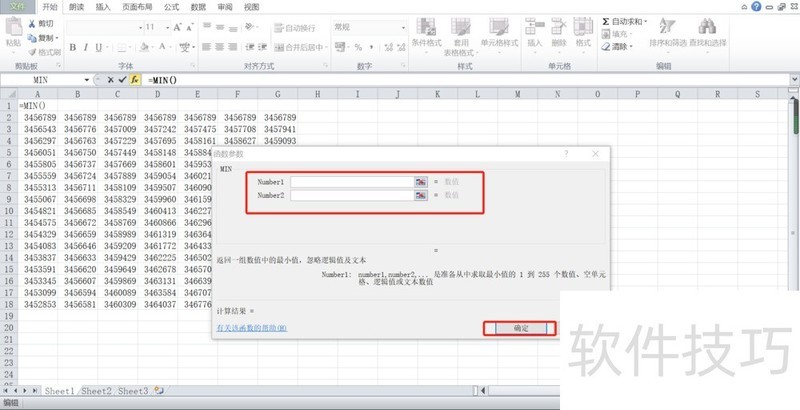Expand the Name Box dropdown showing MIN

click(x=87, y=78)
